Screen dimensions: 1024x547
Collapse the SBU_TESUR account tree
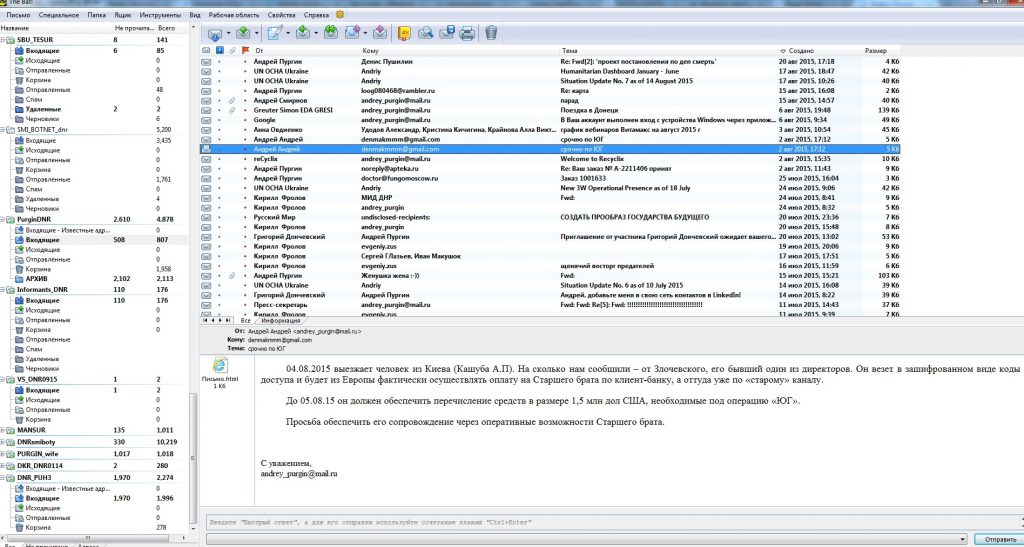(4, 40)
